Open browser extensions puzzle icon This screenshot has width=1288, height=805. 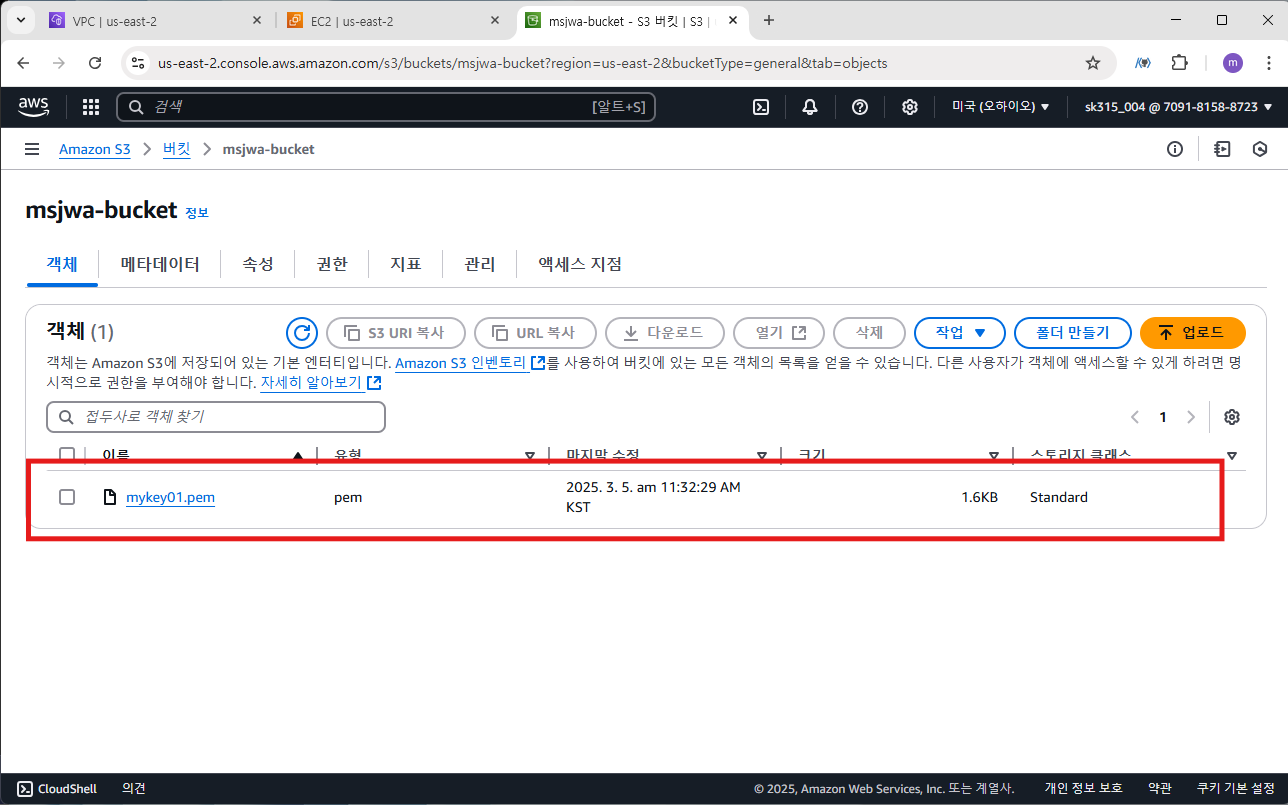[x=1180, y=63]
